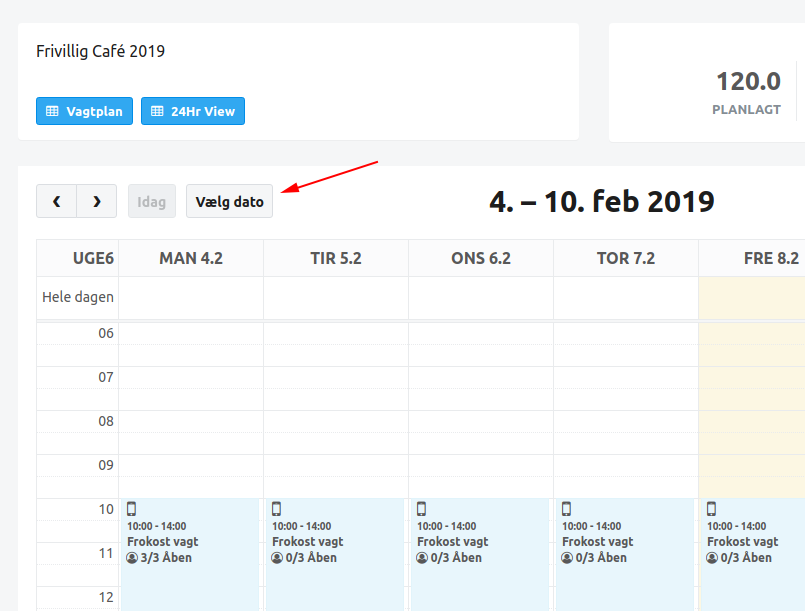Click the empty 08 slot on Tuesday
Screen dimensions: 805x611
tap(336, 421)
